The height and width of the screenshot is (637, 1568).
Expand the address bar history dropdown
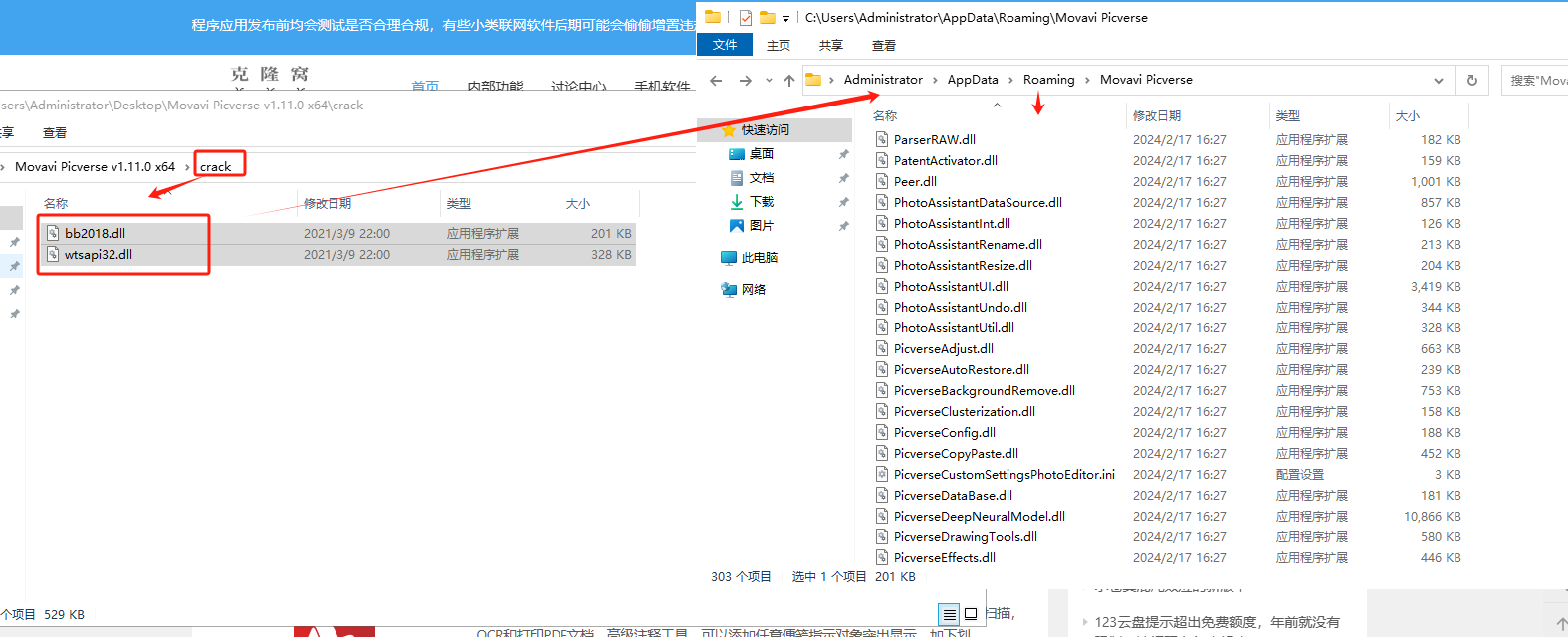[1439, 80]
